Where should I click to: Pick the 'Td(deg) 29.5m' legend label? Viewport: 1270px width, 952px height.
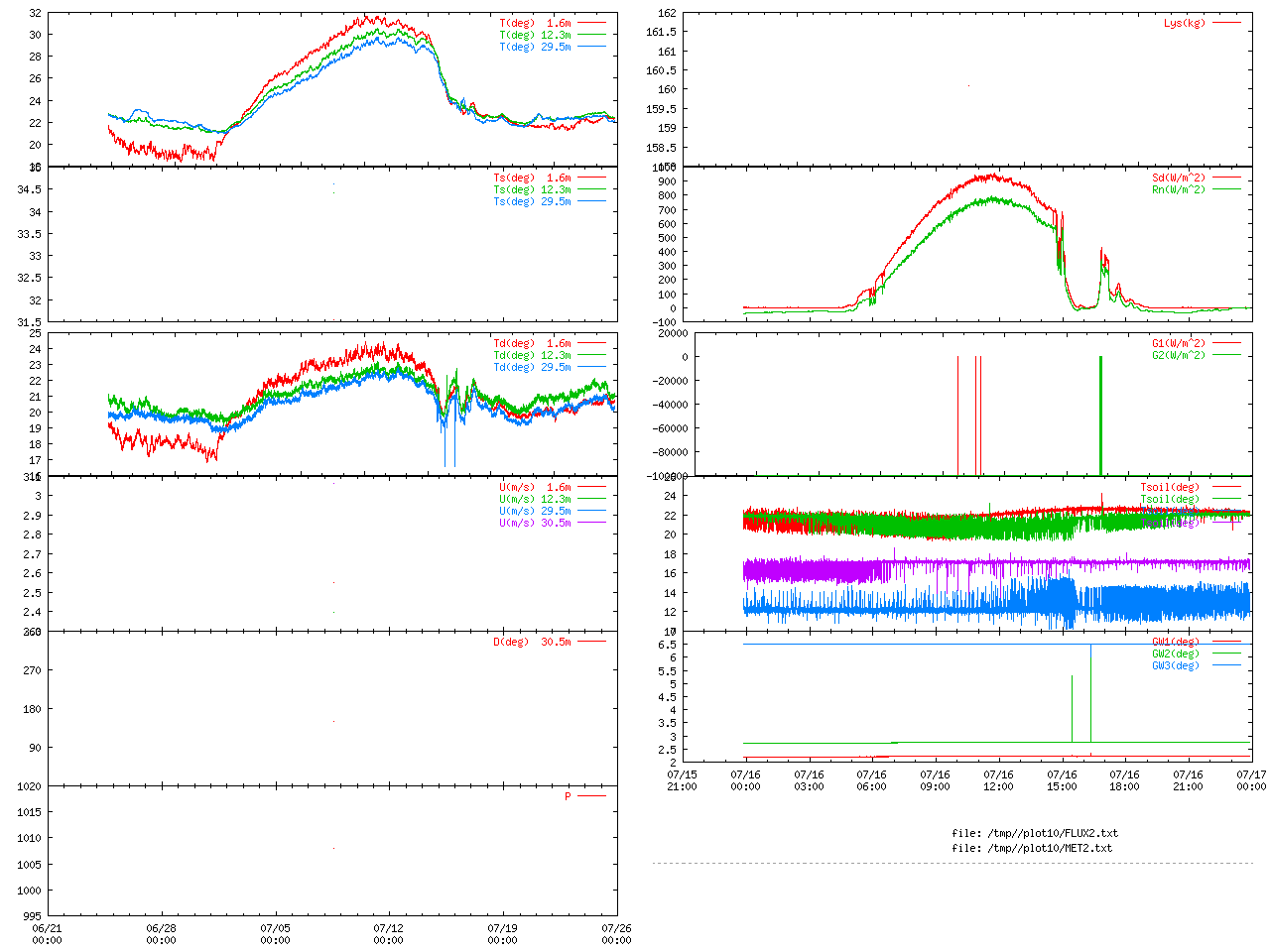[533, 368]
